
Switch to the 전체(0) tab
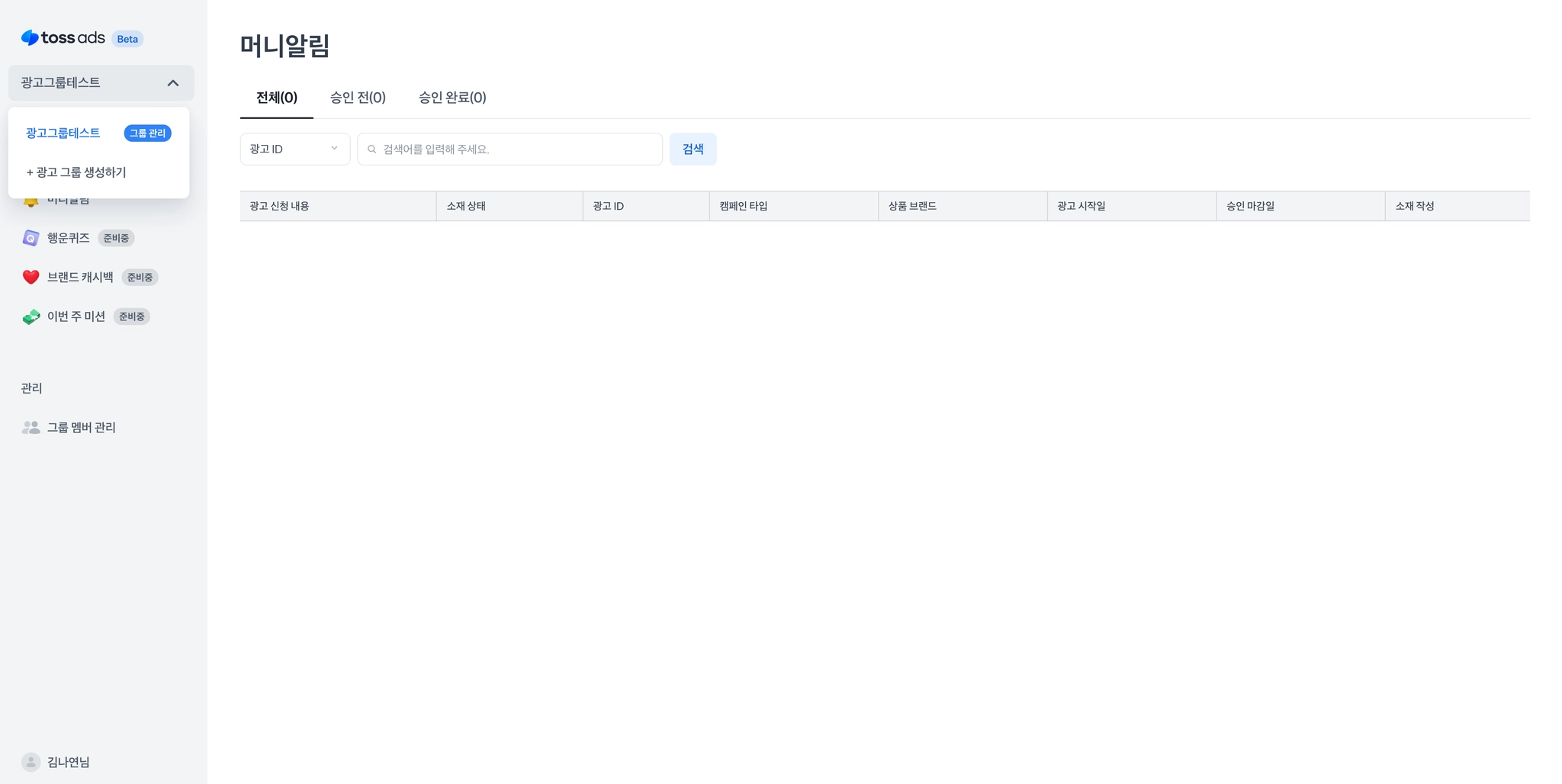[277, 98]
